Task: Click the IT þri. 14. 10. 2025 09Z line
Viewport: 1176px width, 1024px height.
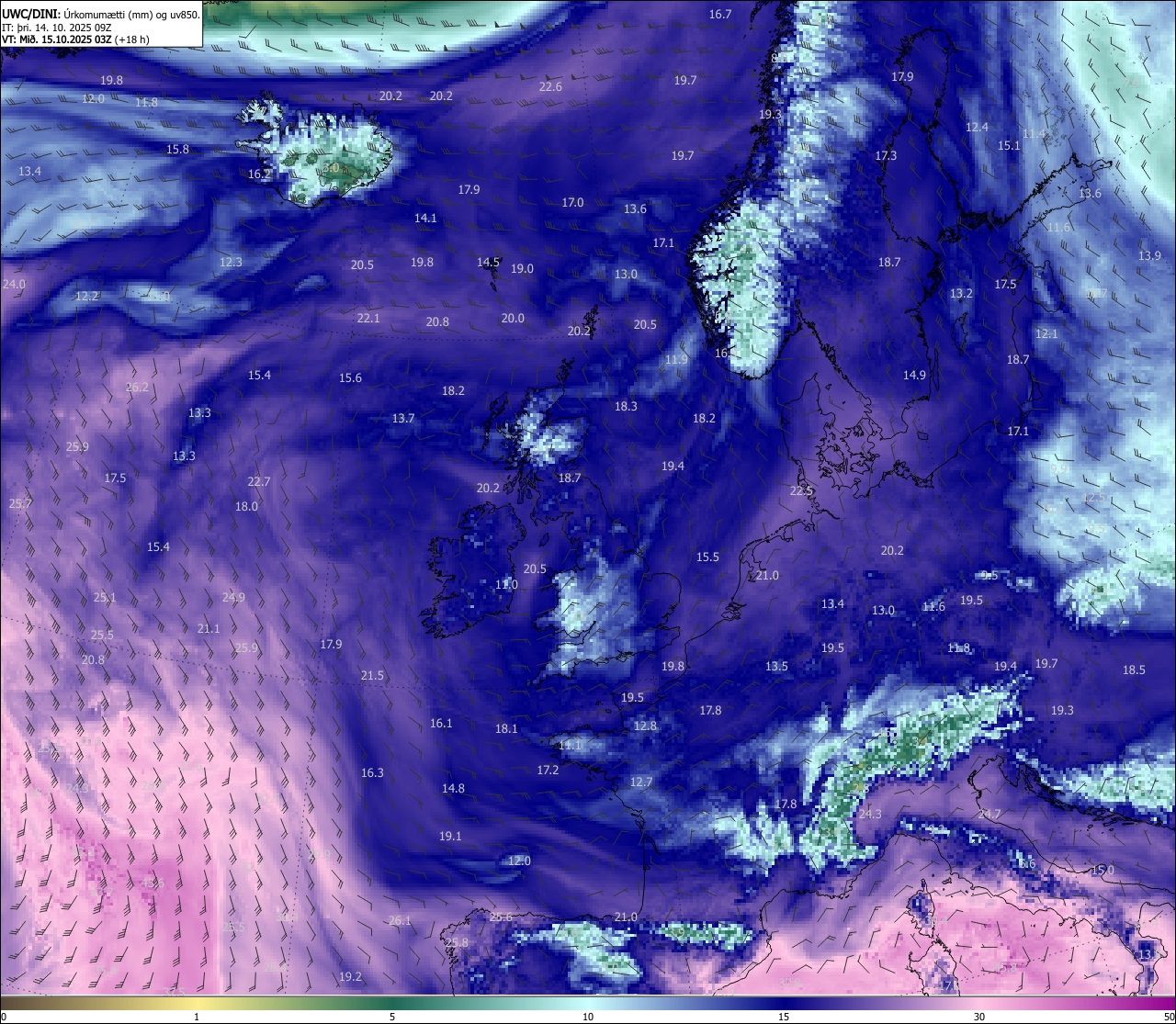Action: (x=57, y=28)
